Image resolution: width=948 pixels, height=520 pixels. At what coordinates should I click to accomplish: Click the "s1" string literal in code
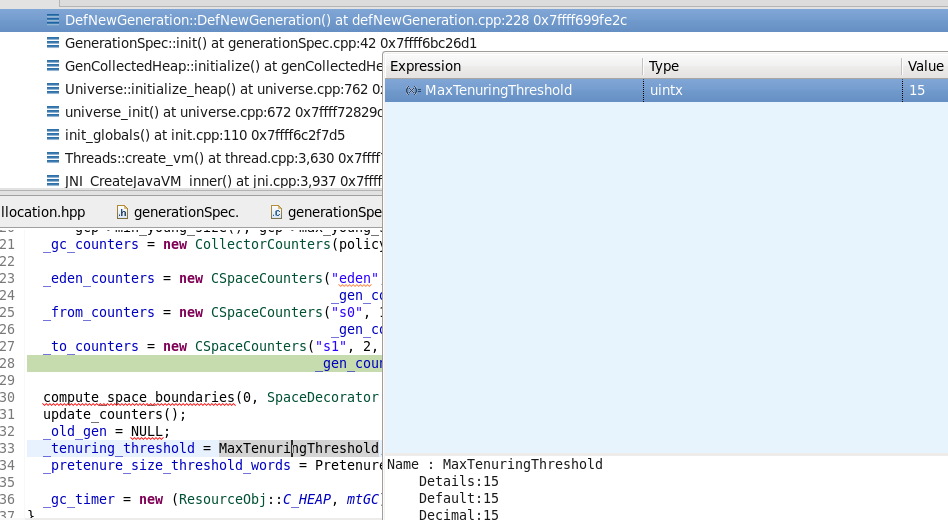coord(331,346)
